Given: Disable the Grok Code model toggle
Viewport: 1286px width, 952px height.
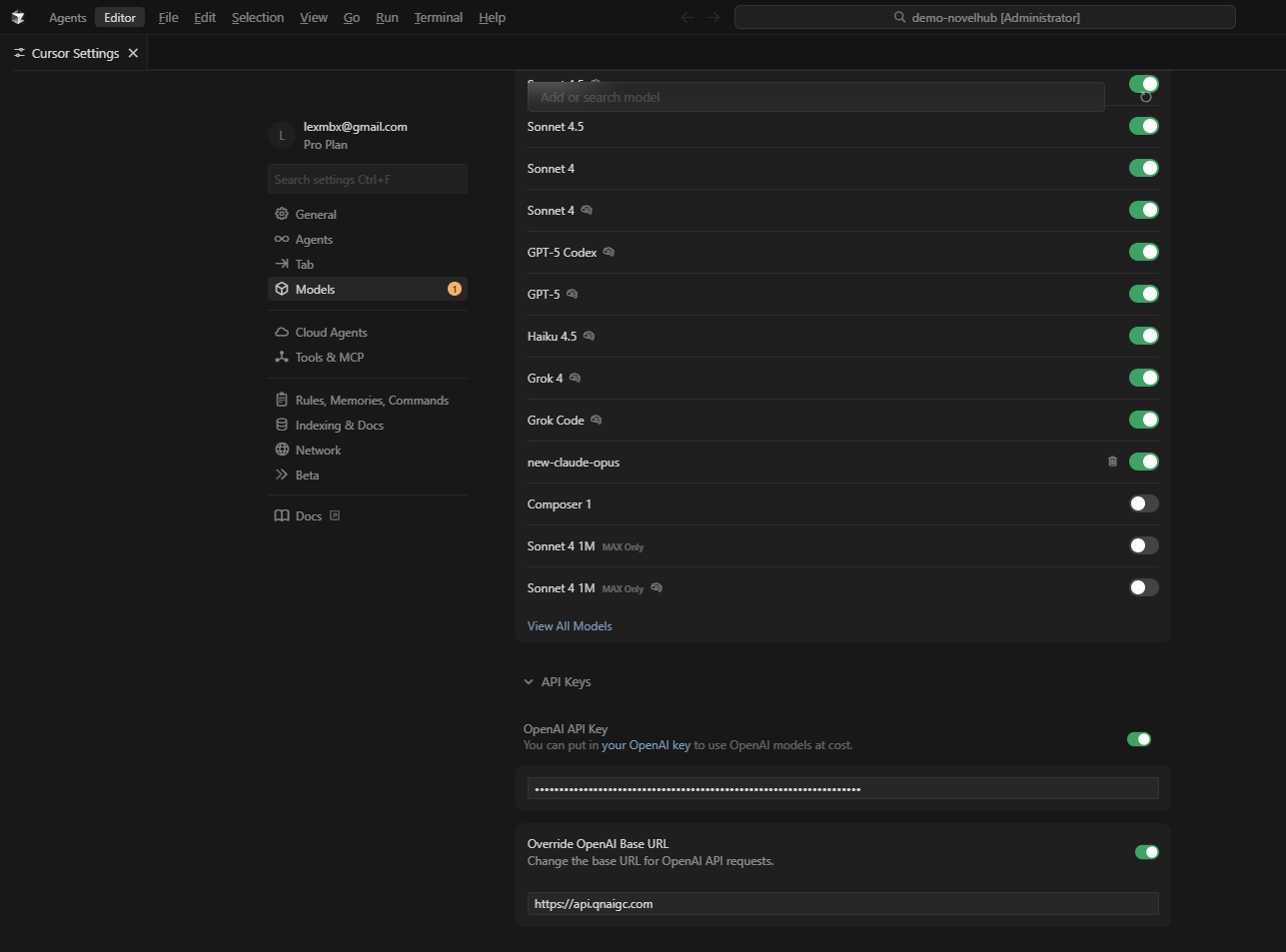Looking at the screenshot, I should [1143, 420].
